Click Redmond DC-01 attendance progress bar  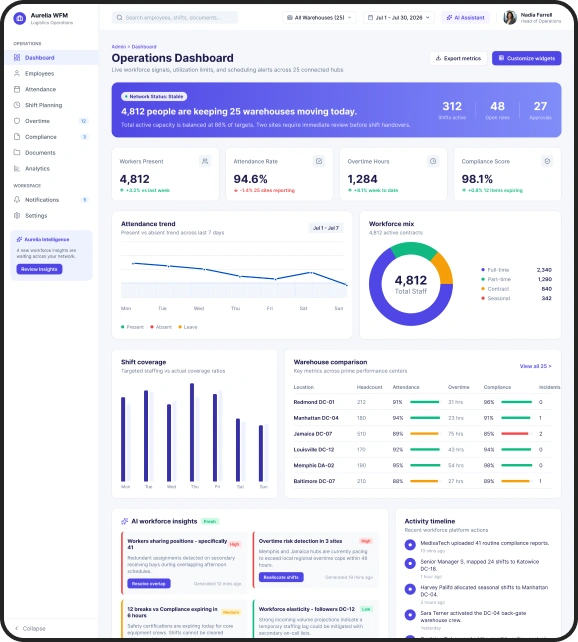tap(424, 402)
